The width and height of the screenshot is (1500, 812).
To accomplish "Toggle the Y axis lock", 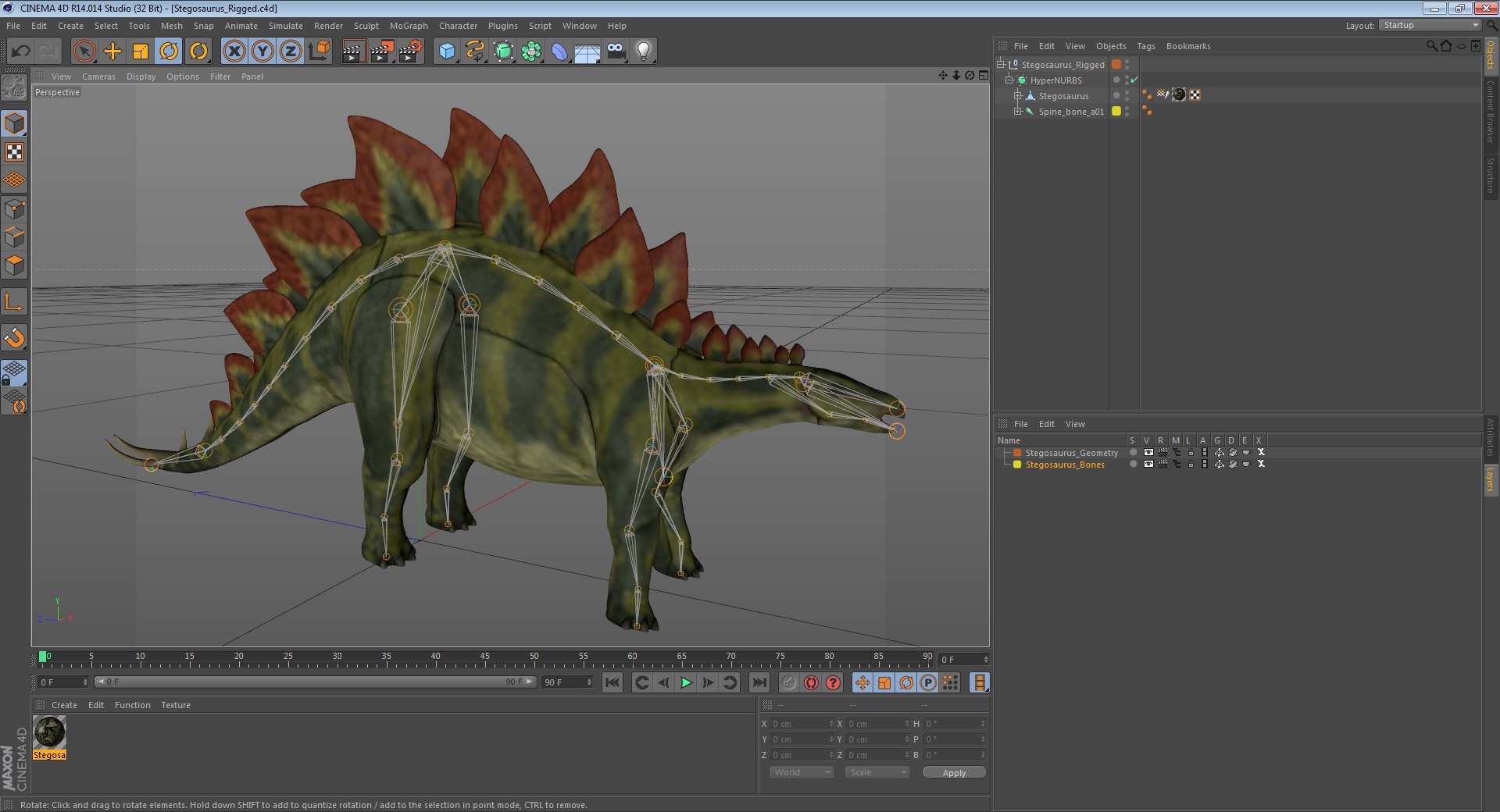I will point(262,52).
